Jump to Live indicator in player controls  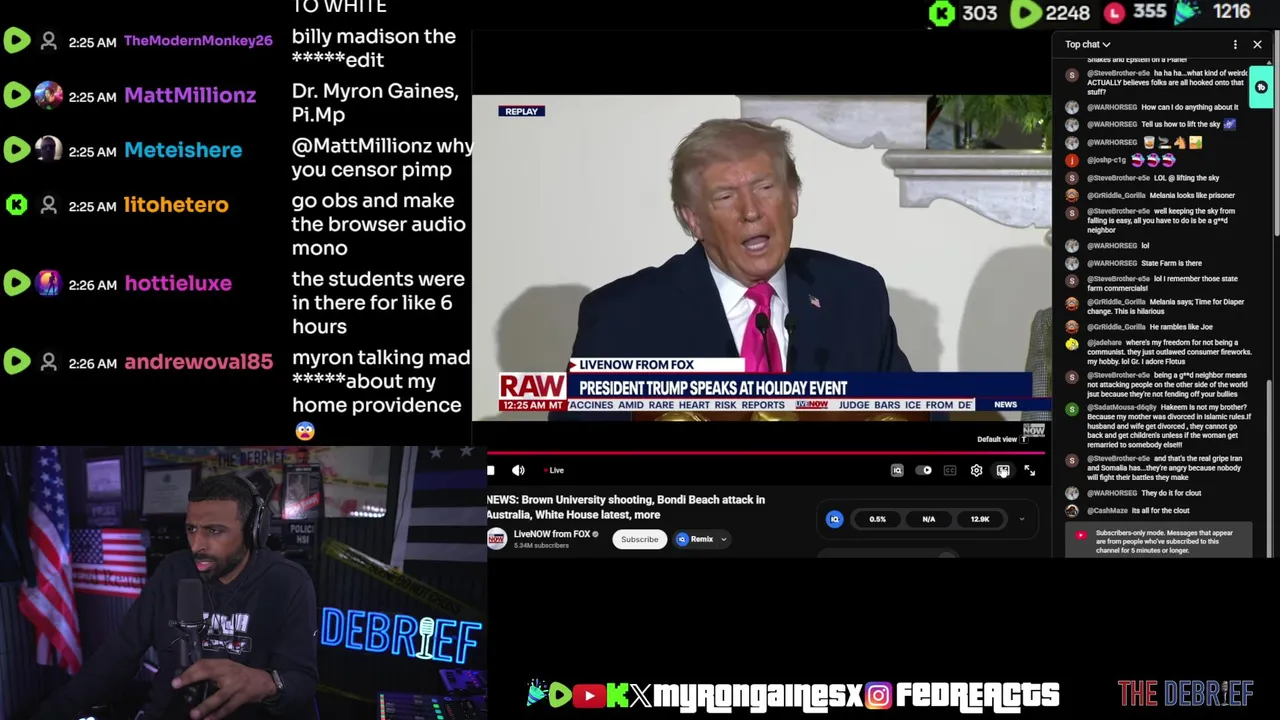tap(555, 470)
